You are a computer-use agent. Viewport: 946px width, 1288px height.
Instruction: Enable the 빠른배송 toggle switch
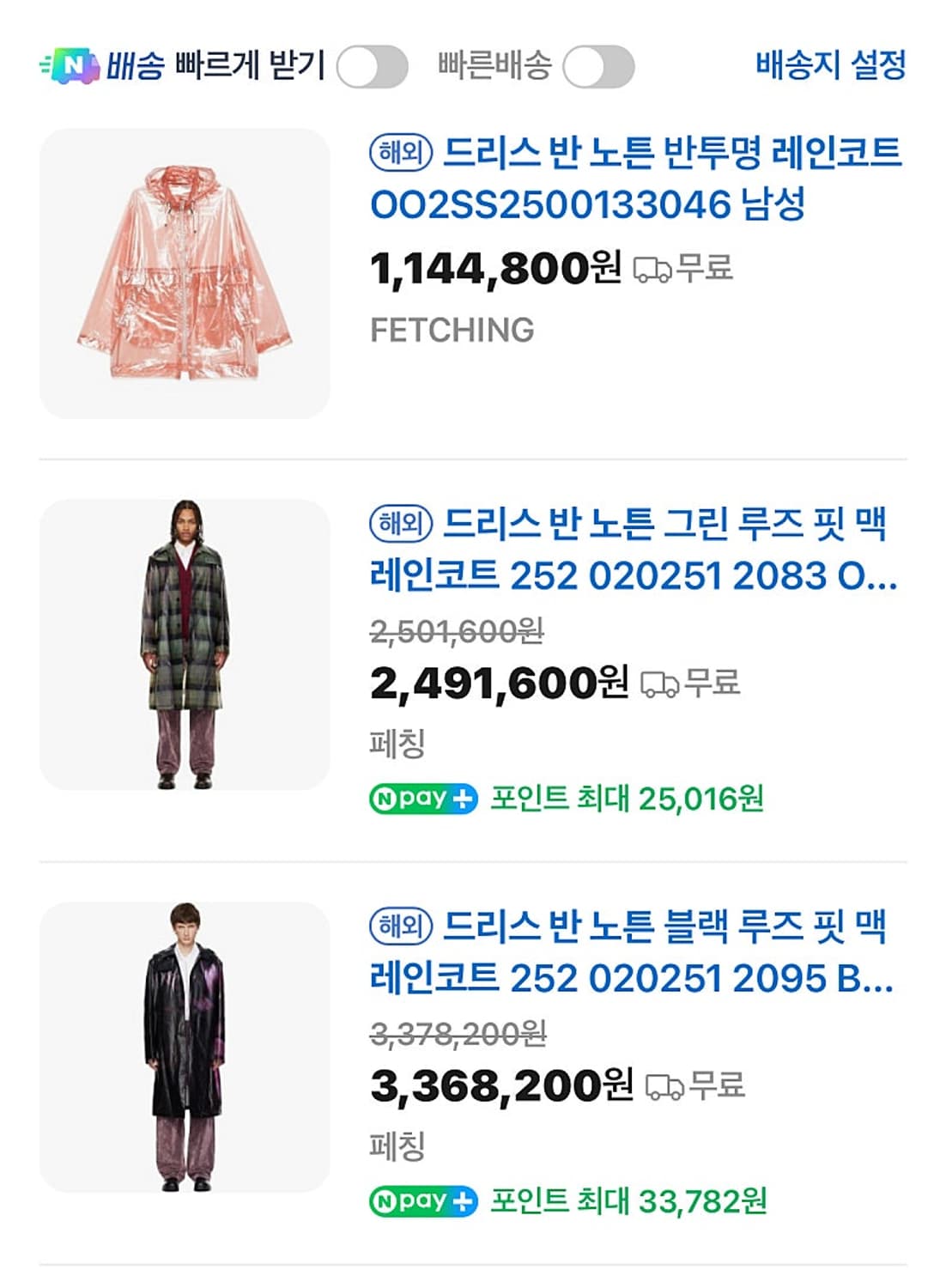click(x=598, y=67)
